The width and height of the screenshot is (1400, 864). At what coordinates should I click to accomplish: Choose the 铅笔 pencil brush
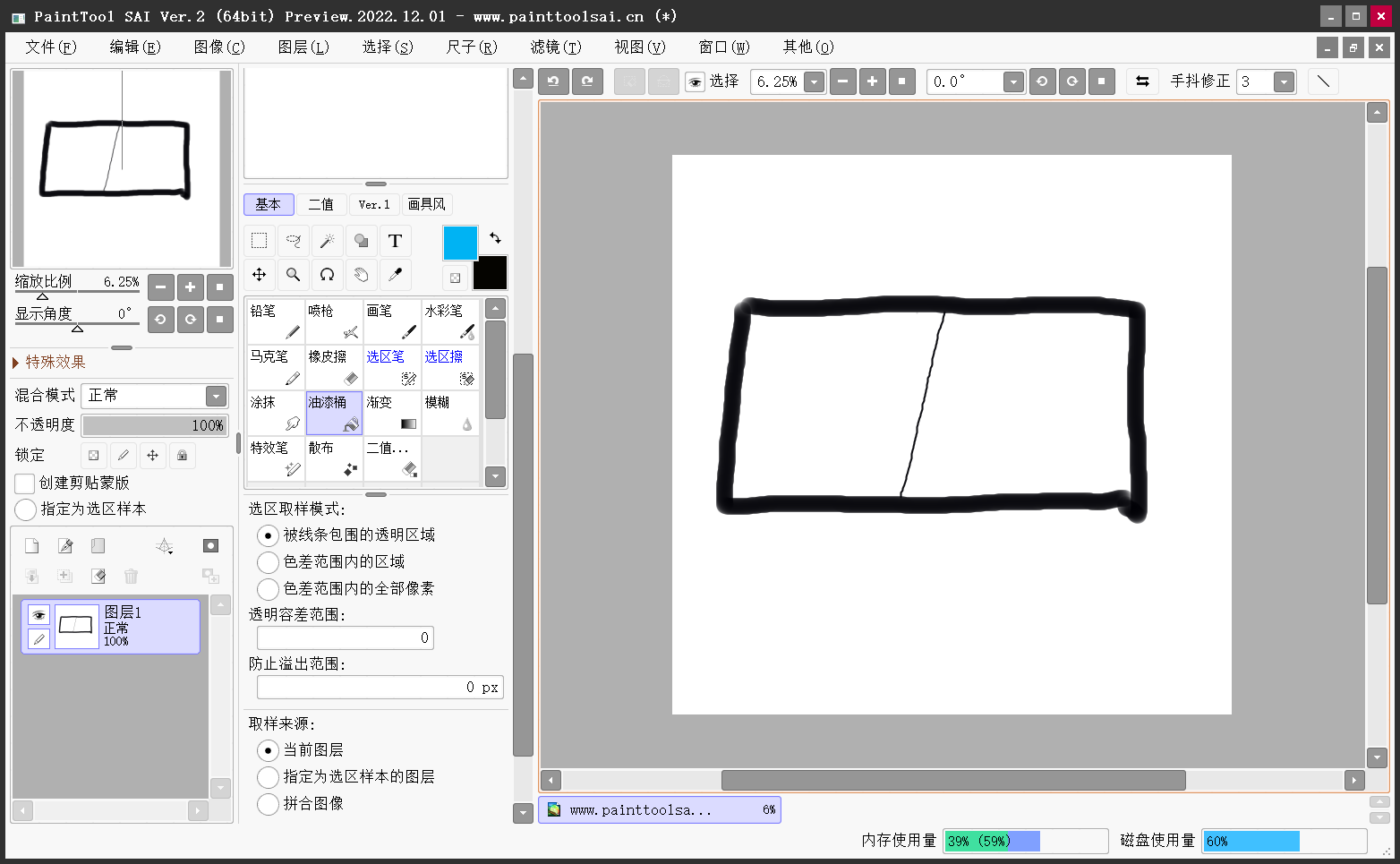[x=276, y=322]
